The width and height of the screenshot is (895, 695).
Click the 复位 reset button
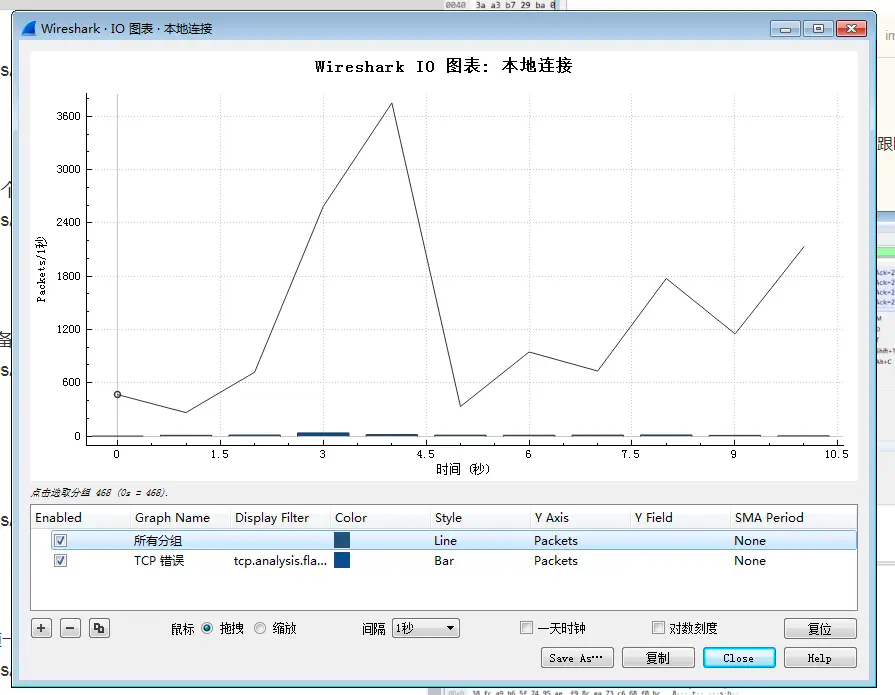[820, 628]
